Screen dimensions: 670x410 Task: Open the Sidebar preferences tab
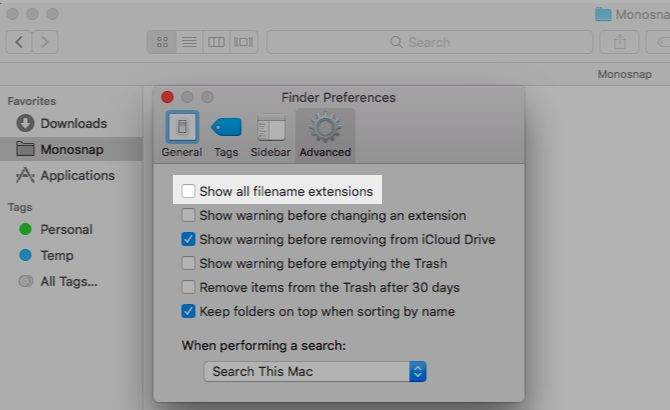[270, 134]
